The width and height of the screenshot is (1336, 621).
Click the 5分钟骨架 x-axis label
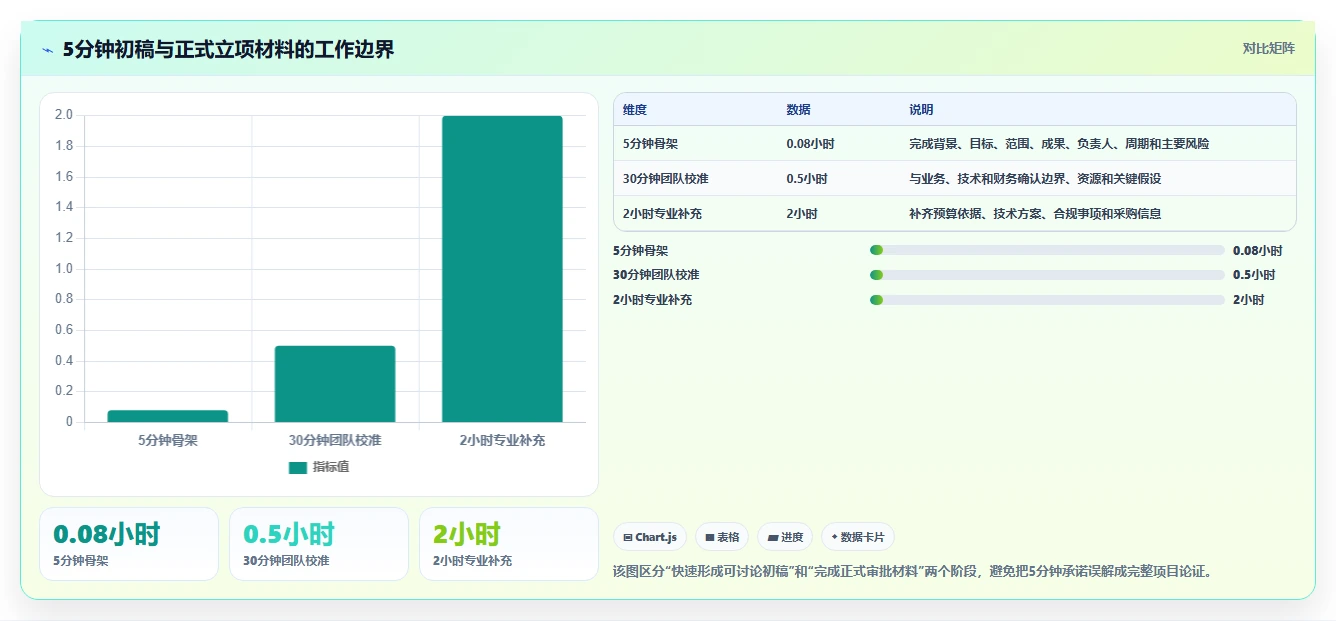(168, 440)
